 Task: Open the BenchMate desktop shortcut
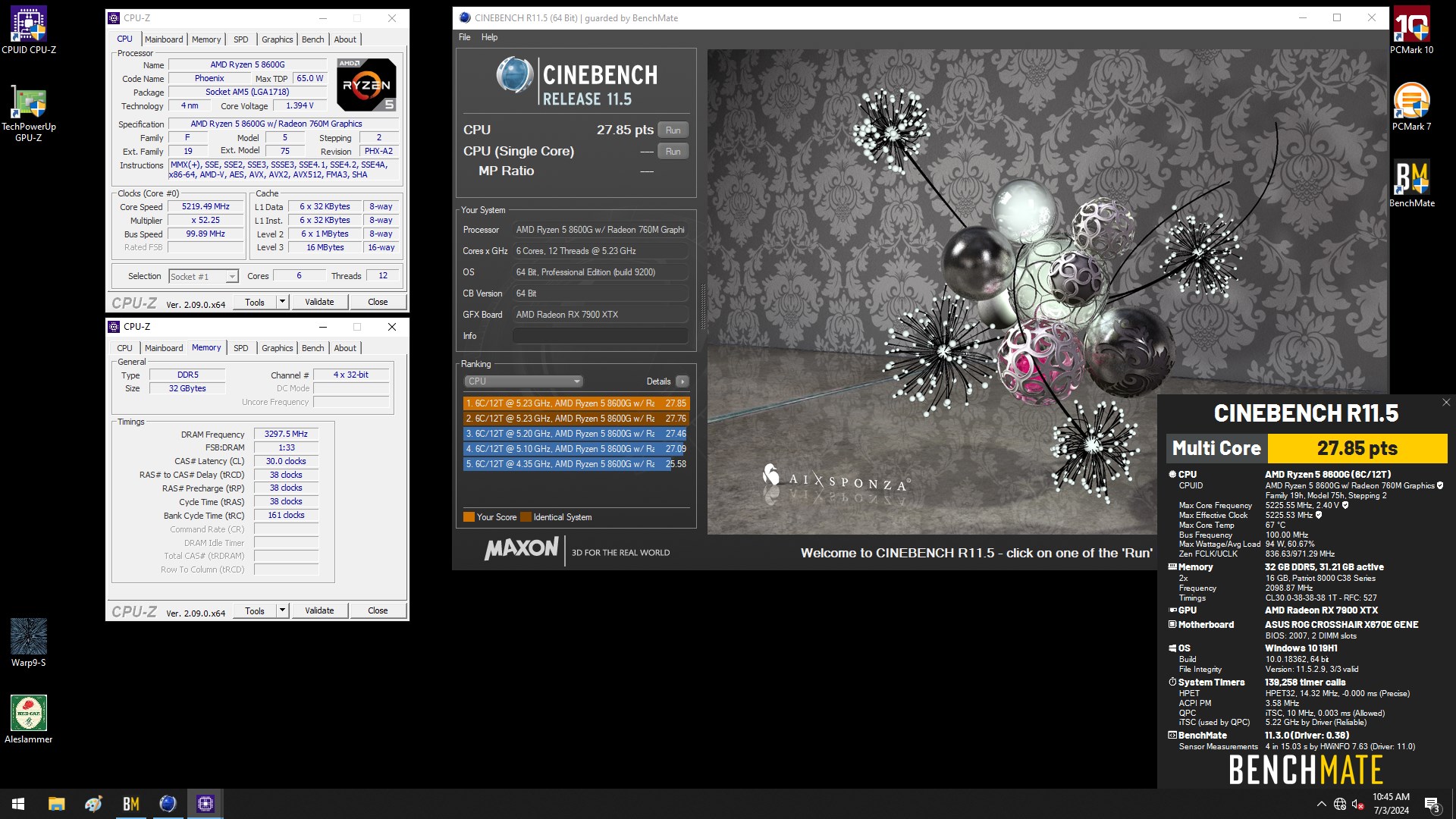1411,184
